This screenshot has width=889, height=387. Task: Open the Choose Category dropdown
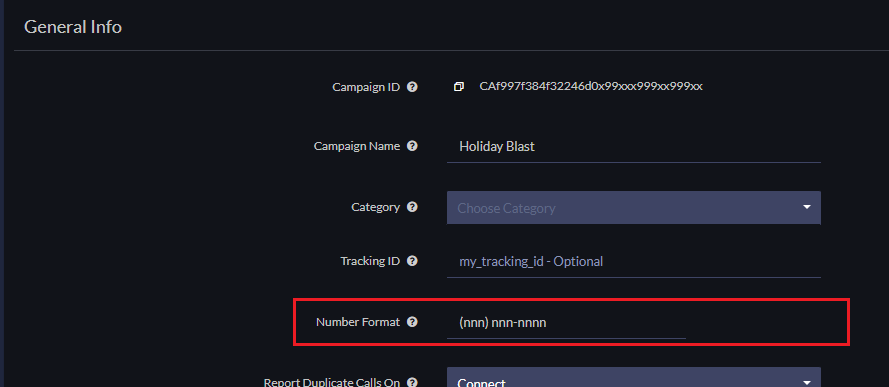click(633, 207)
